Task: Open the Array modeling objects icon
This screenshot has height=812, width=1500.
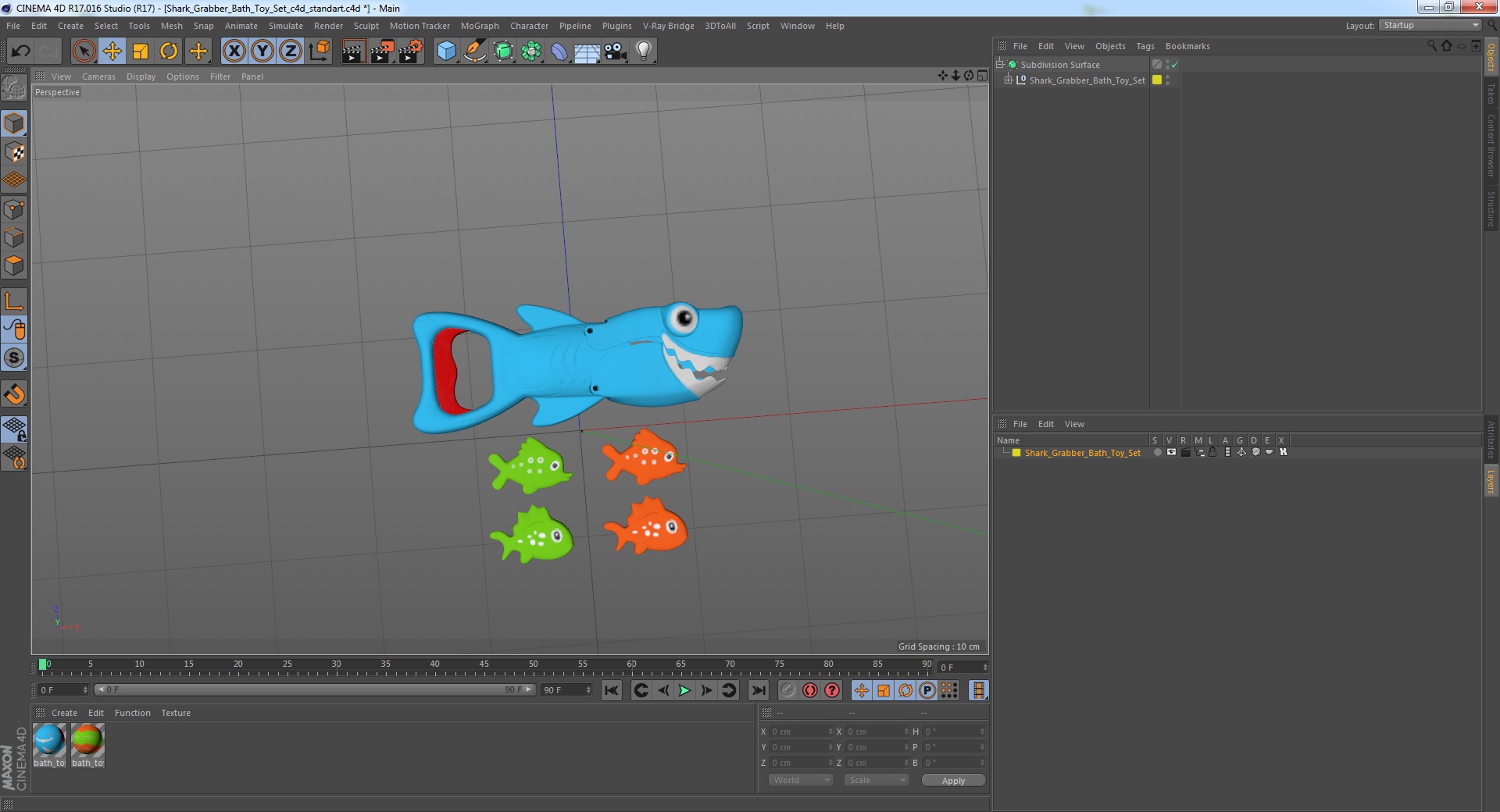Action: point(531,52)
